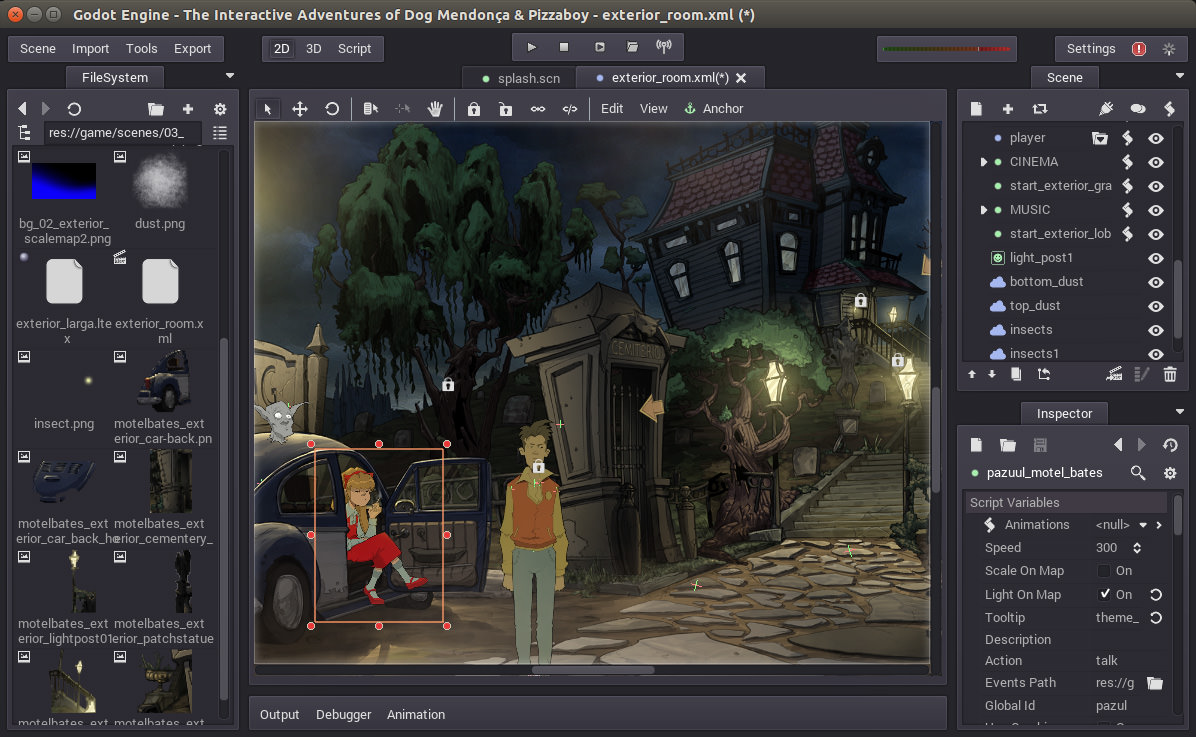Lock the selected object on canvas
The width and height of the screenshot is (1196, 737).
pos(473,108)
